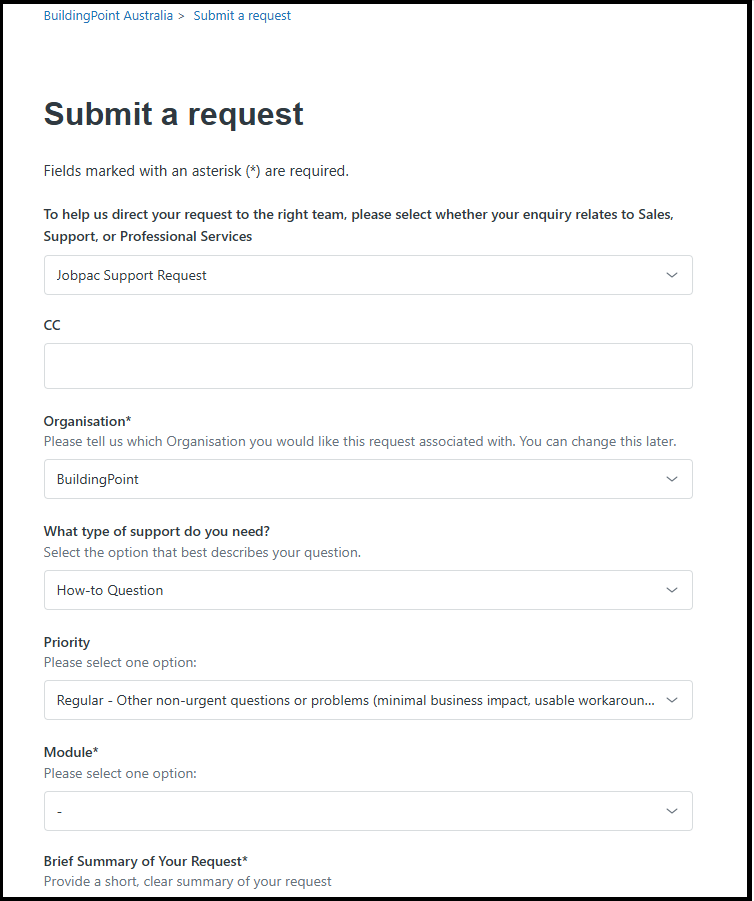The height and width of the screenshot is (901, 754).
Task: Open the Priority dropdown showing Regular option
Action: click(x=367, y=700)
